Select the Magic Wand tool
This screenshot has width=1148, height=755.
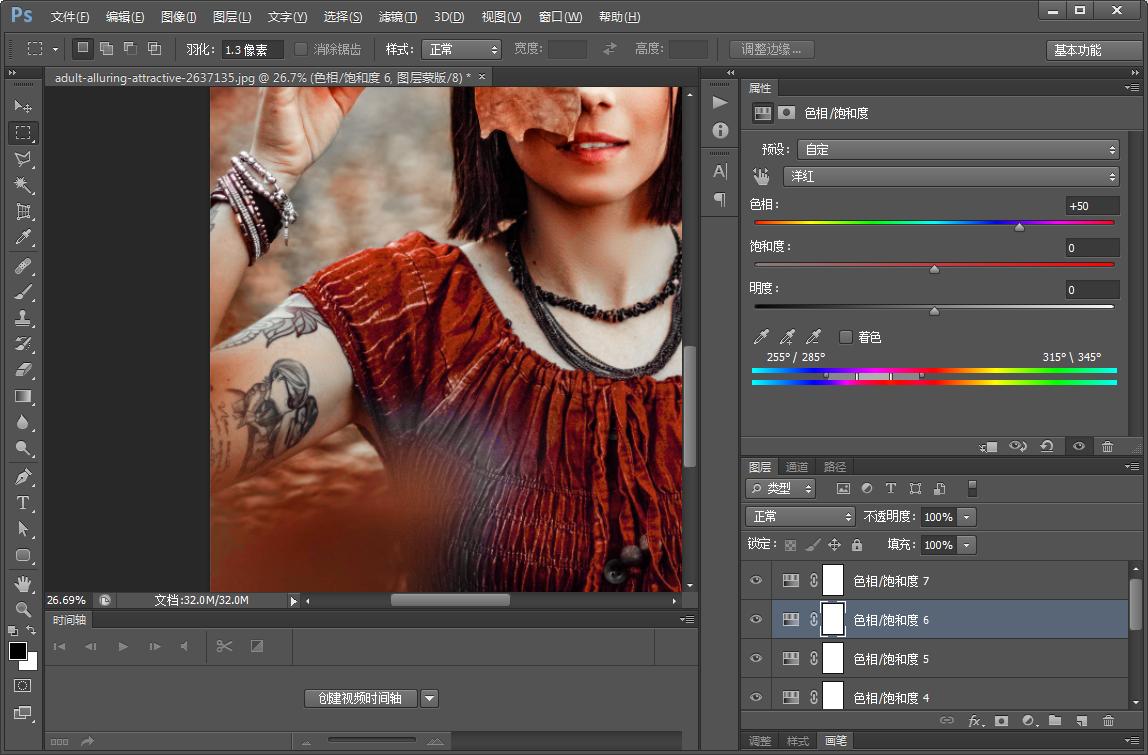pos(24,186)
